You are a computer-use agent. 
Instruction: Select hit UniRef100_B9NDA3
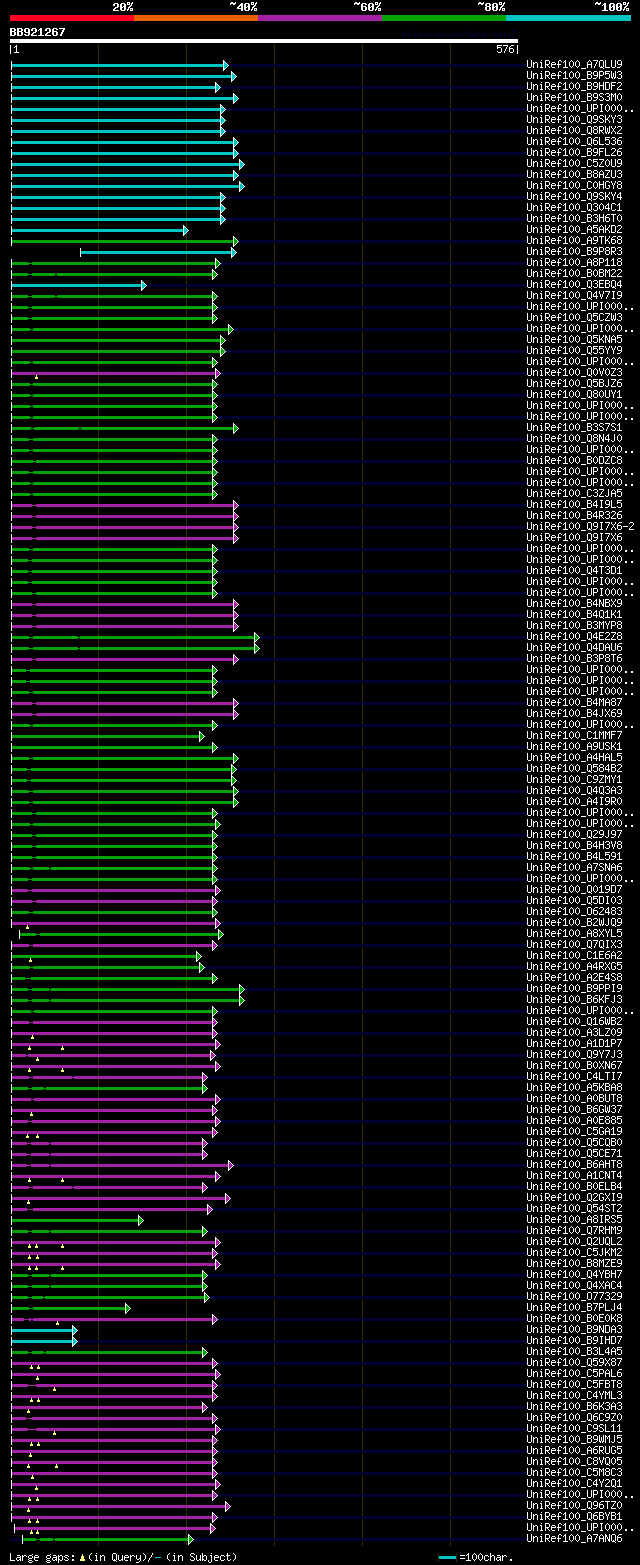pyautogui.click(x=574, y=1329)
